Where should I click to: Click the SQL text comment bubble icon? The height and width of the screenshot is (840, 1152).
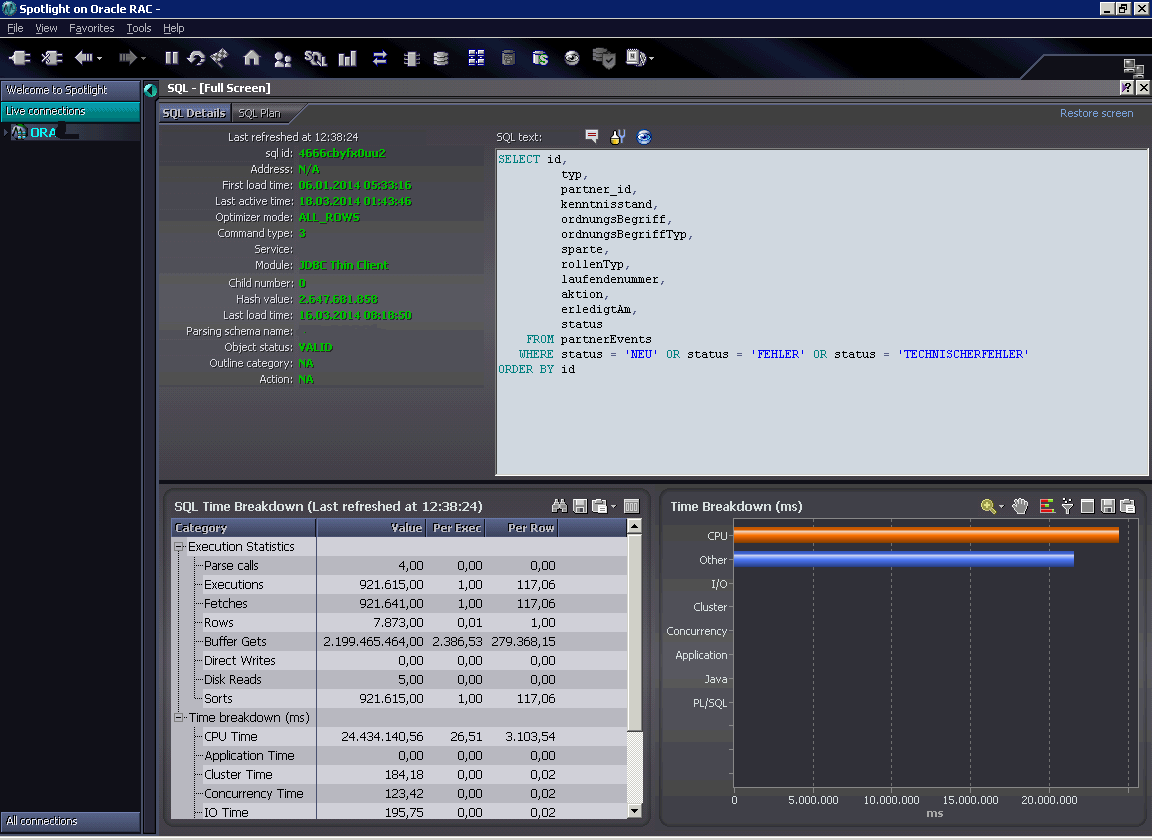pyautogui.click(x=591, y=136)
